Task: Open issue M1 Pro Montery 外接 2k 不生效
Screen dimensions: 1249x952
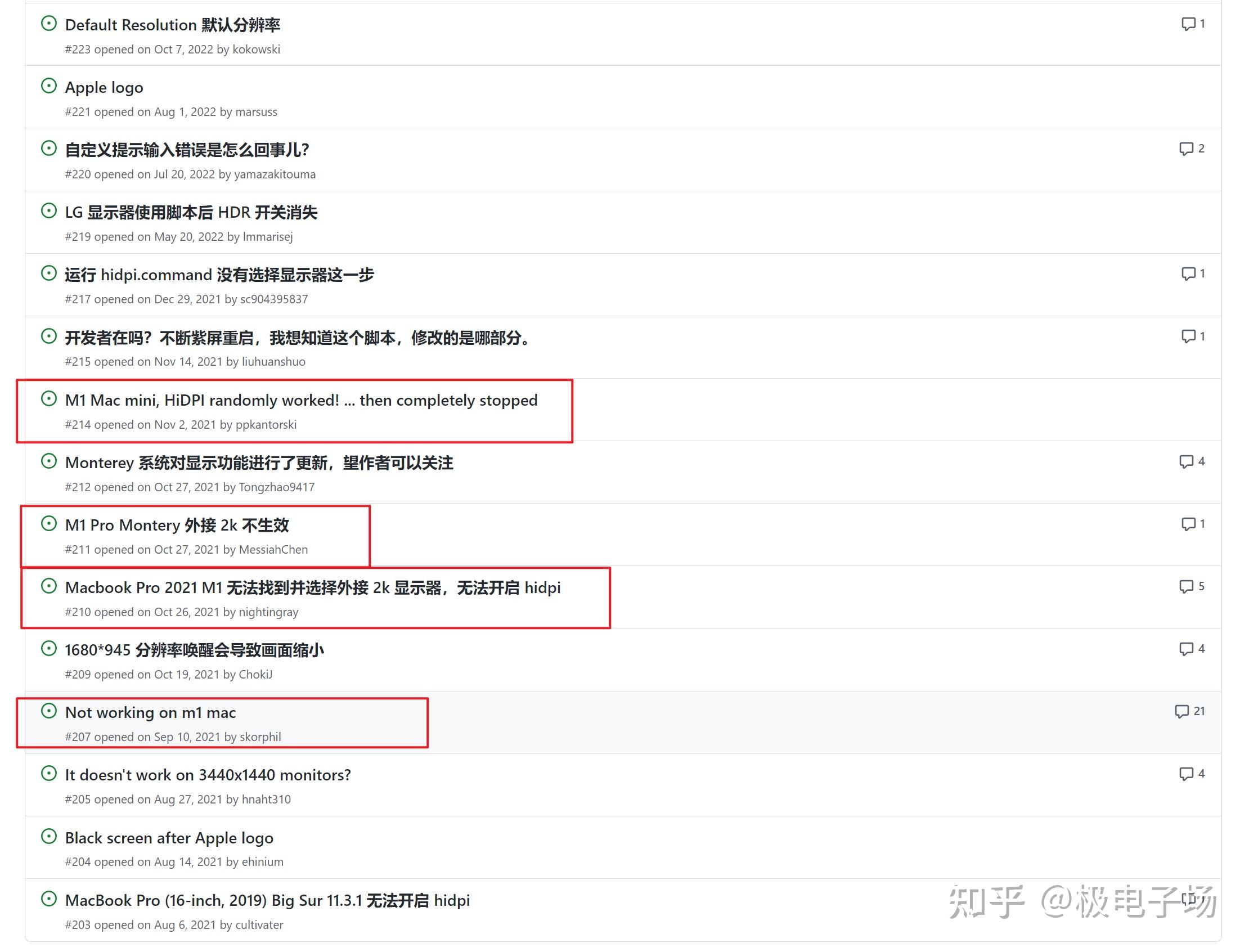Action: point(177,525)
